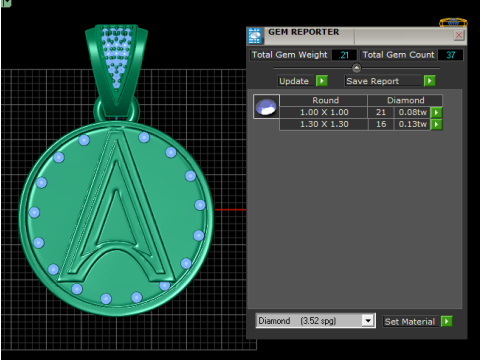Click the green arrow next to Save Report

[x=430, y=81]
